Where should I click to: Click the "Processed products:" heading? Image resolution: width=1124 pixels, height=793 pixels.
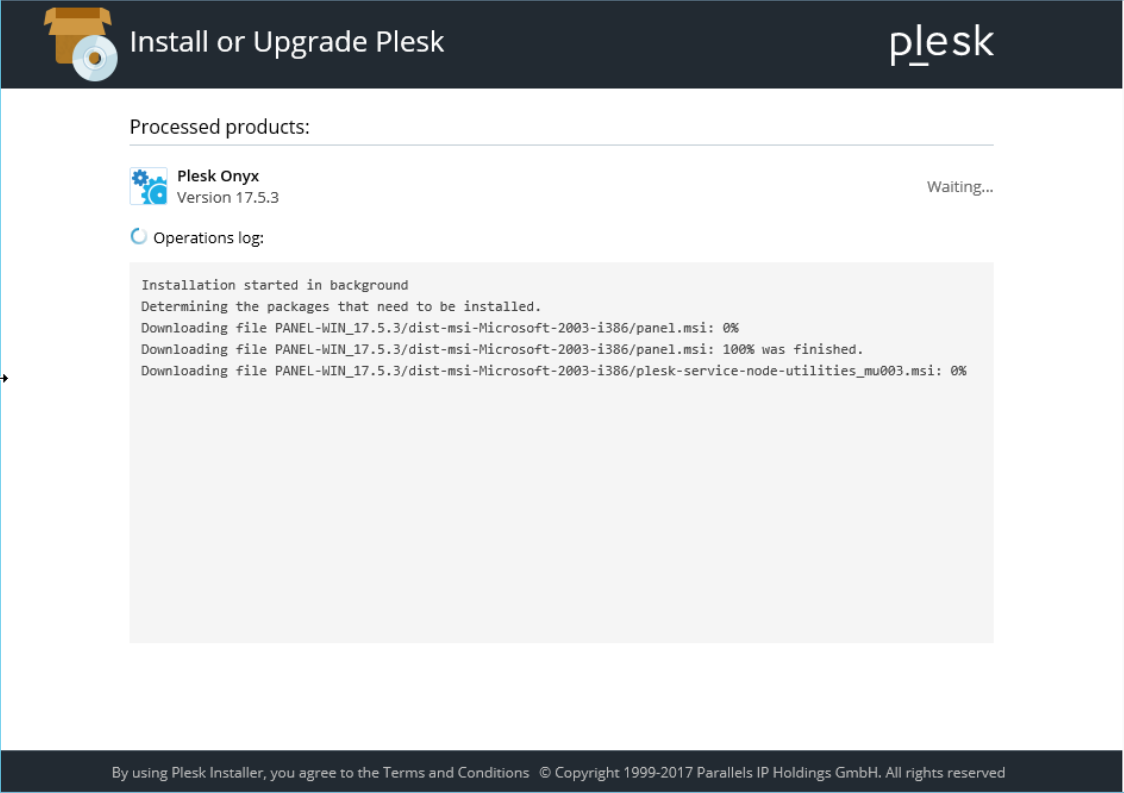219,127
